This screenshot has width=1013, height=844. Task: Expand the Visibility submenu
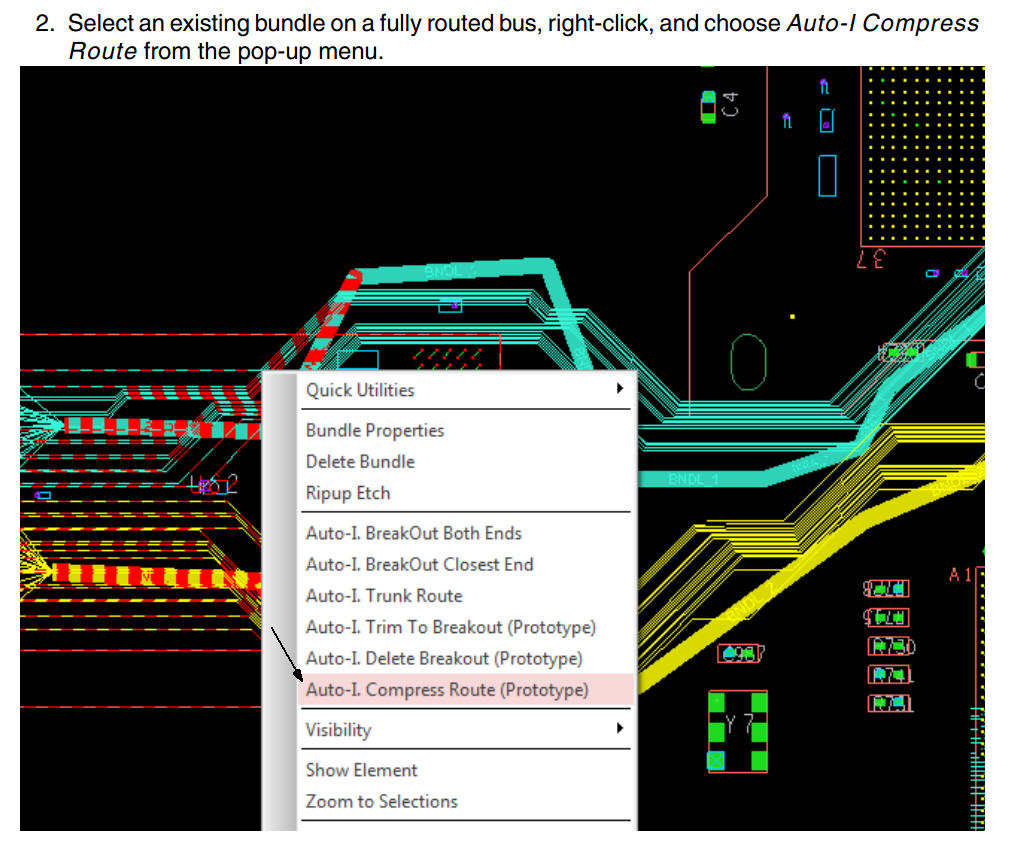coord(466,730)
